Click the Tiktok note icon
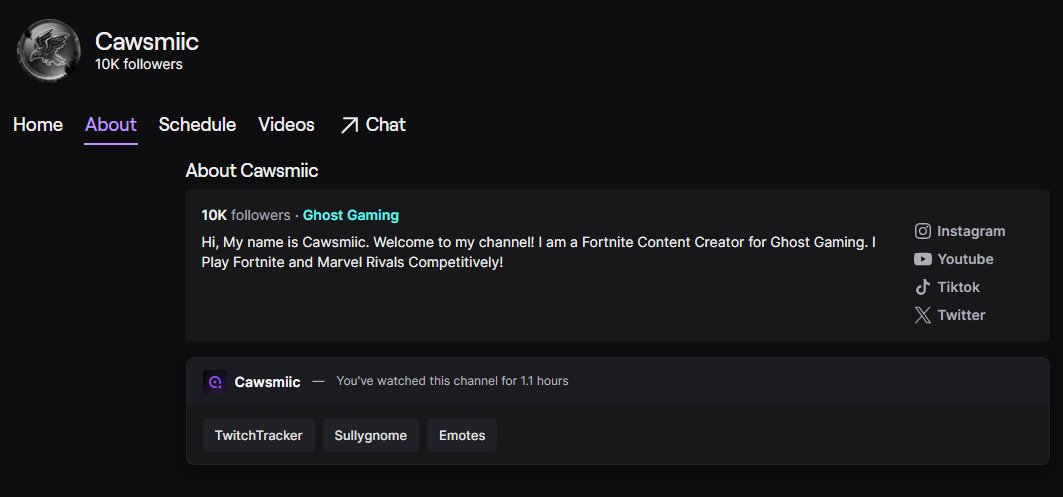The image size is (1063, 497). (x=923, y=287)
